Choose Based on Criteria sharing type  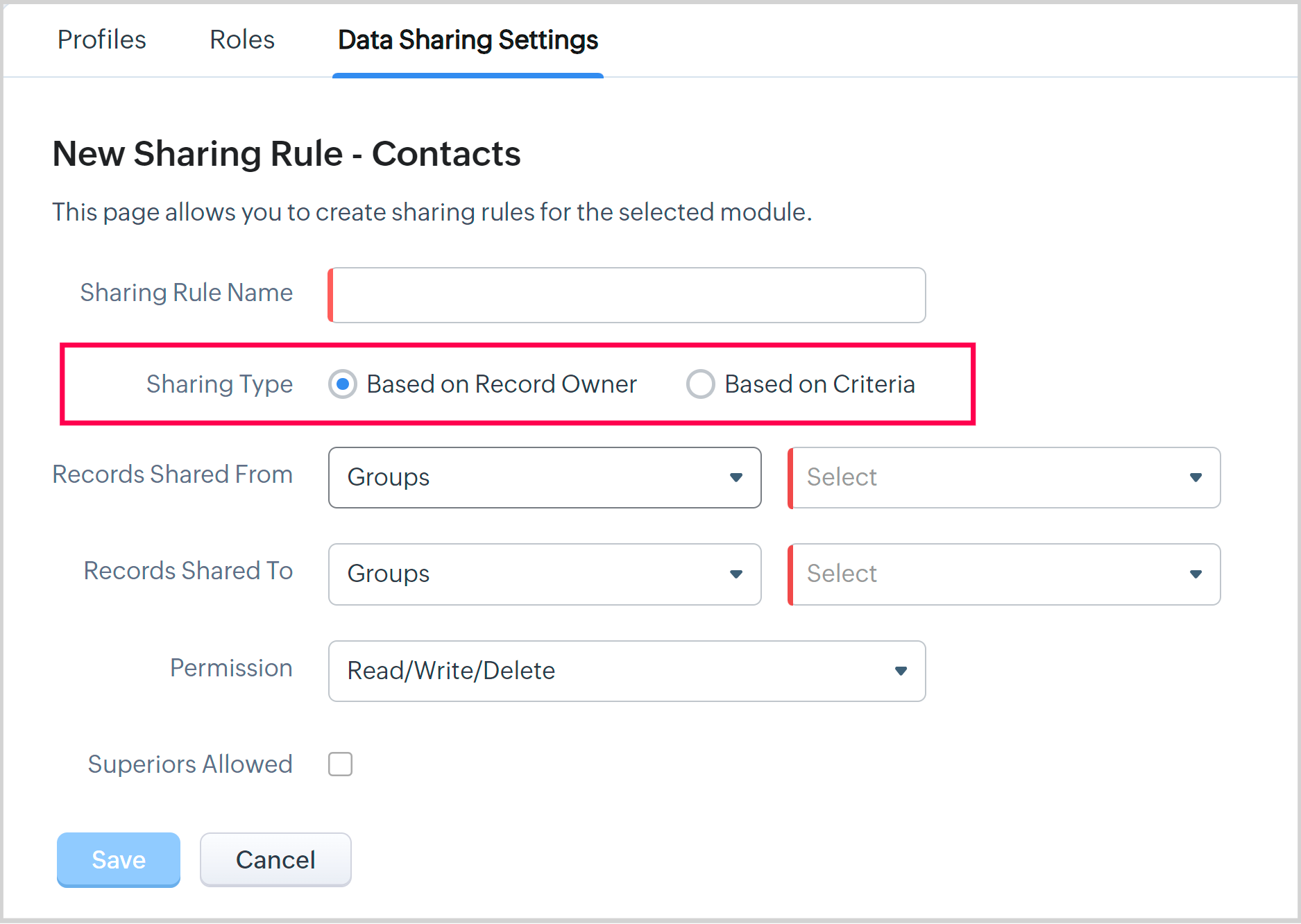(x=700, y=384)
